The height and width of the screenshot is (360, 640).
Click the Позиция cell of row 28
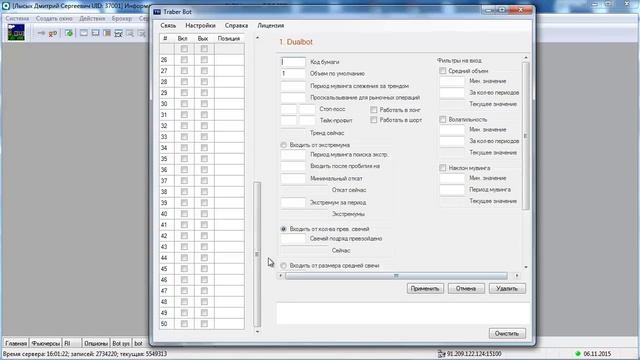pos(229,82)
